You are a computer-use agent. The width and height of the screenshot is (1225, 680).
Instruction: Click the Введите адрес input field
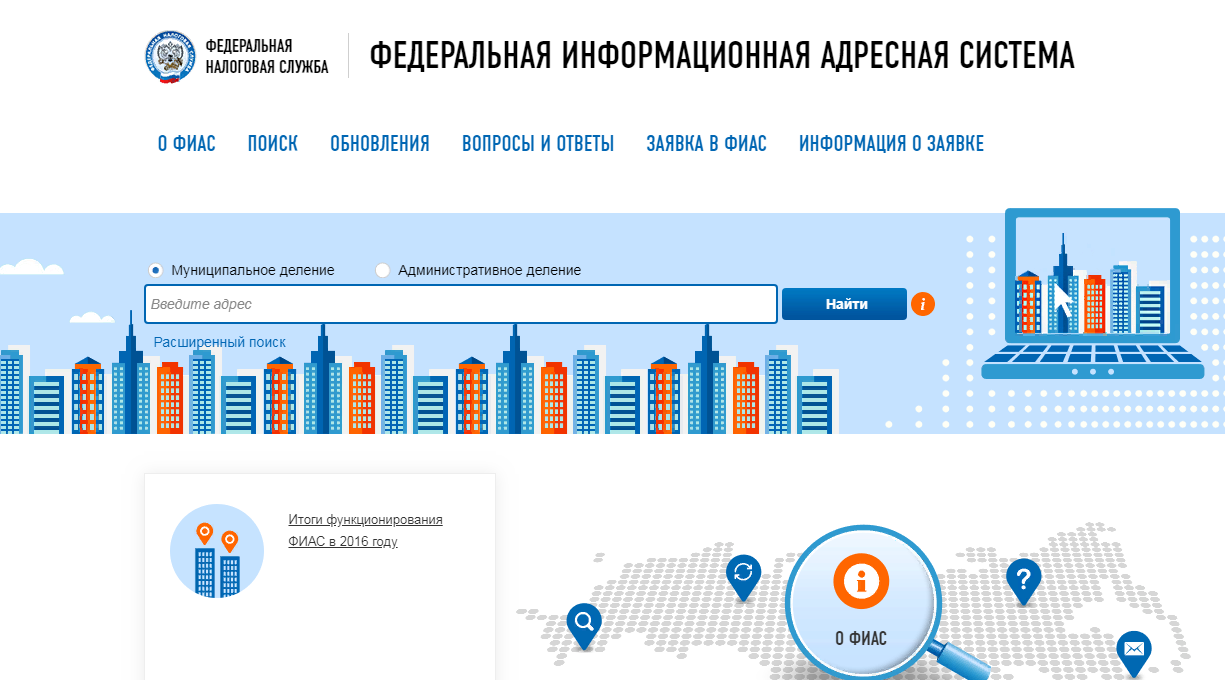[460, 304]
